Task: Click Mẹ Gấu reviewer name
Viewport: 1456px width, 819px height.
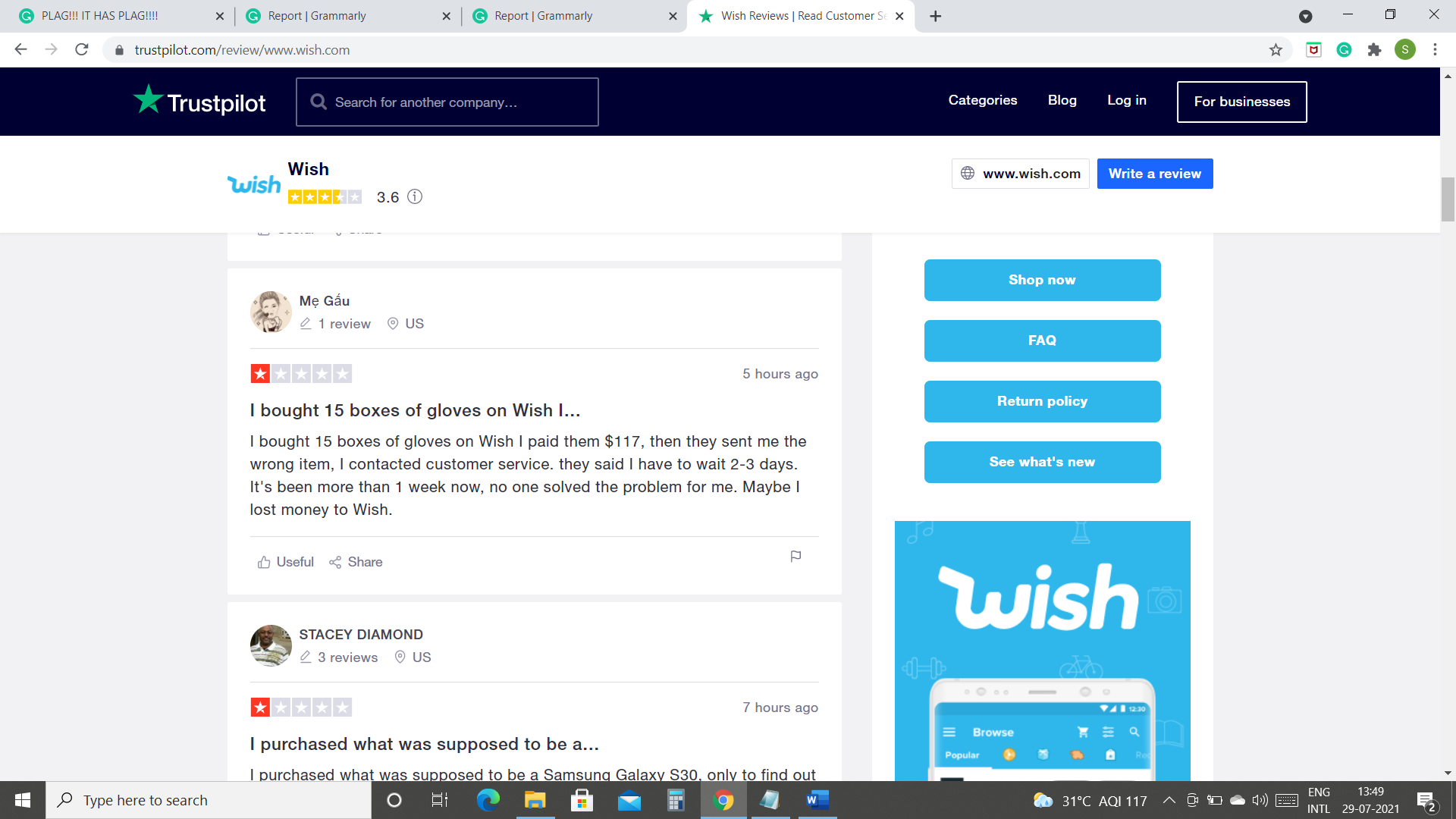Action: coord(325,301)
